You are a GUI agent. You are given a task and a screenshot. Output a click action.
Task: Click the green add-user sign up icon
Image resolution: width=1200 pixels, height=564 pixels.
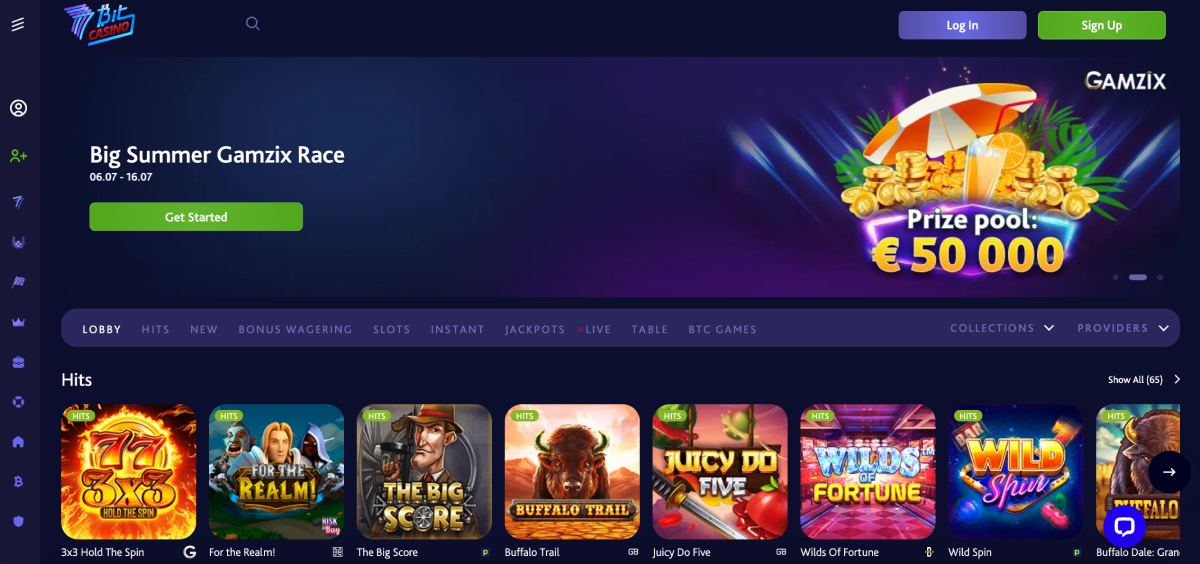click(x=18, y=156)
